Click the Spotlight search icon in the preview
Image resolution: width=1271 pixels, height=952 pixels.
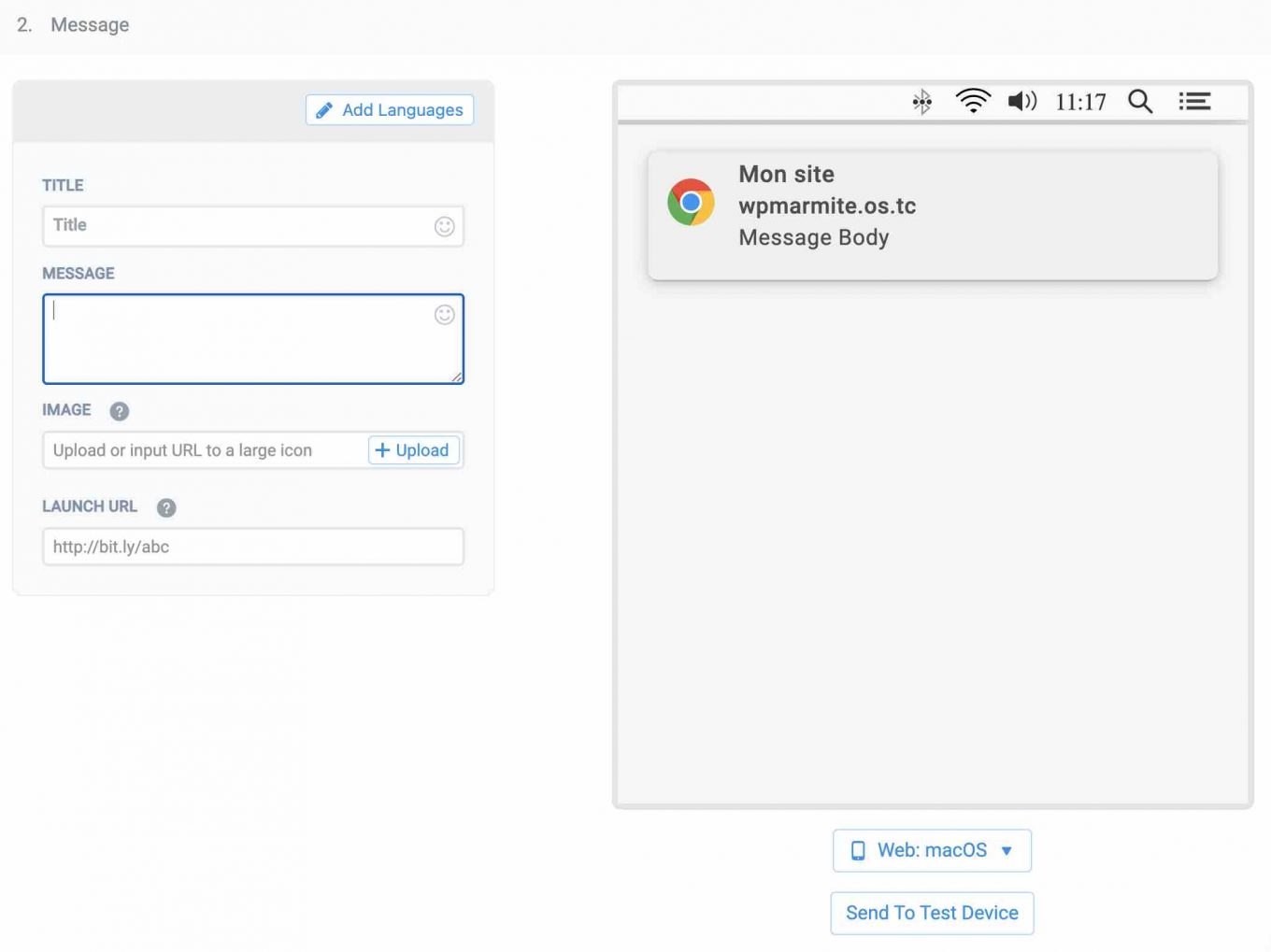[1140, 101]
